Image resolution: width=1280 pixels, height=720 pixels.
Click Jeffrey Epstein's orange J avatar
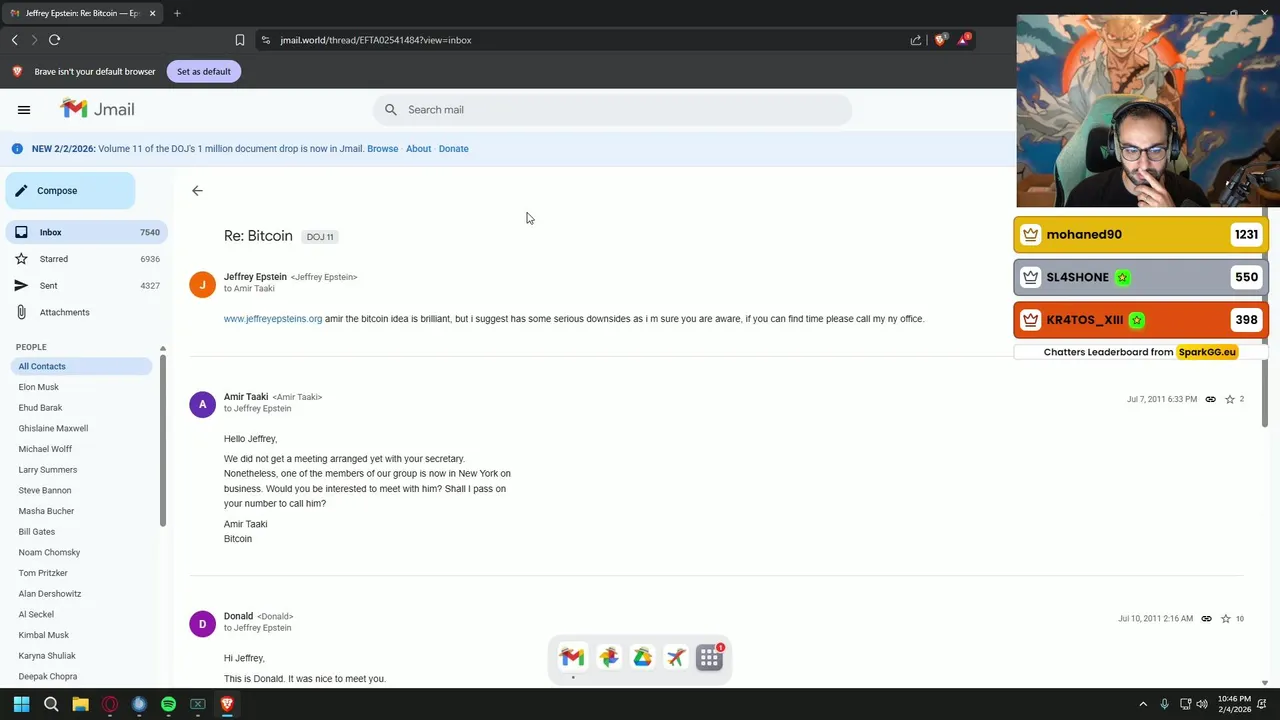202,285
